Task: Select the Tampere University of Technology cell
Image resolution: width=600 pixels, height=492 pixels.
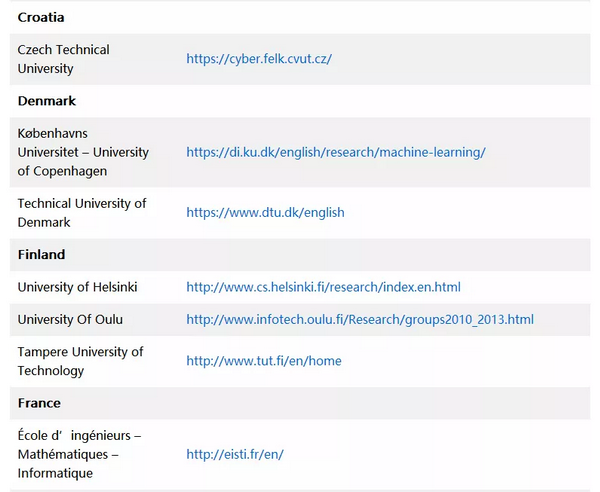Action: 80,361
